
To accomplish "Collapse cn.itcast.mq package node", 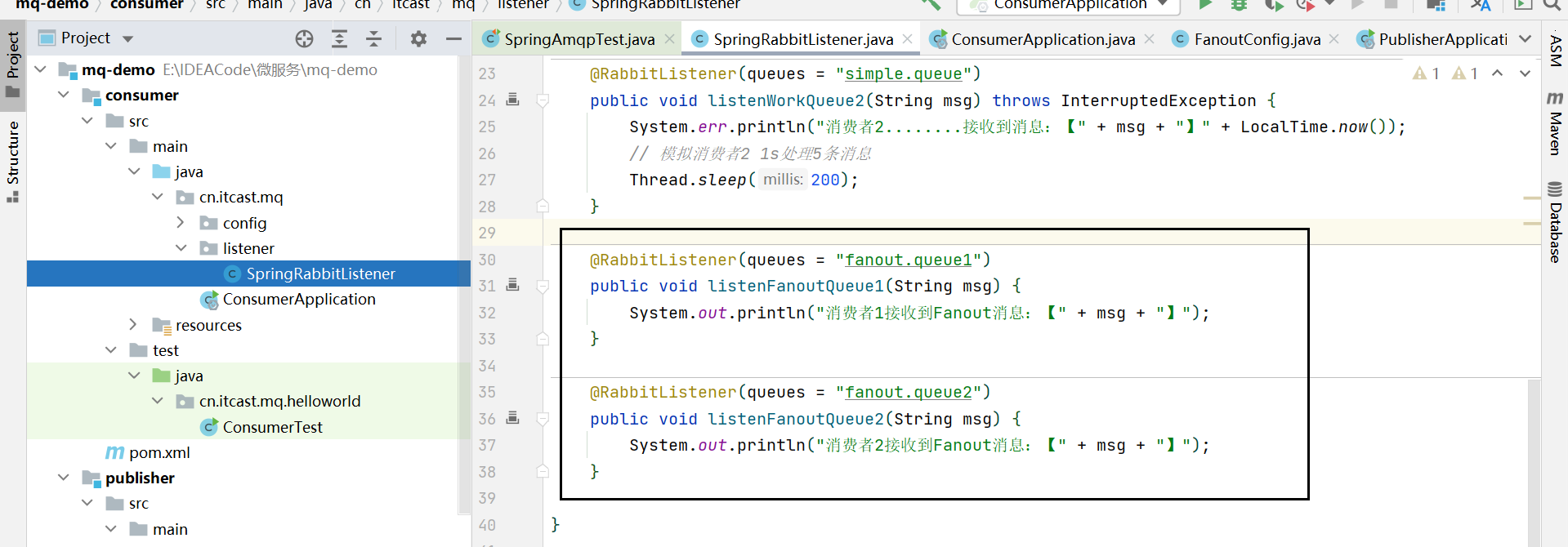I will point(158,197).
